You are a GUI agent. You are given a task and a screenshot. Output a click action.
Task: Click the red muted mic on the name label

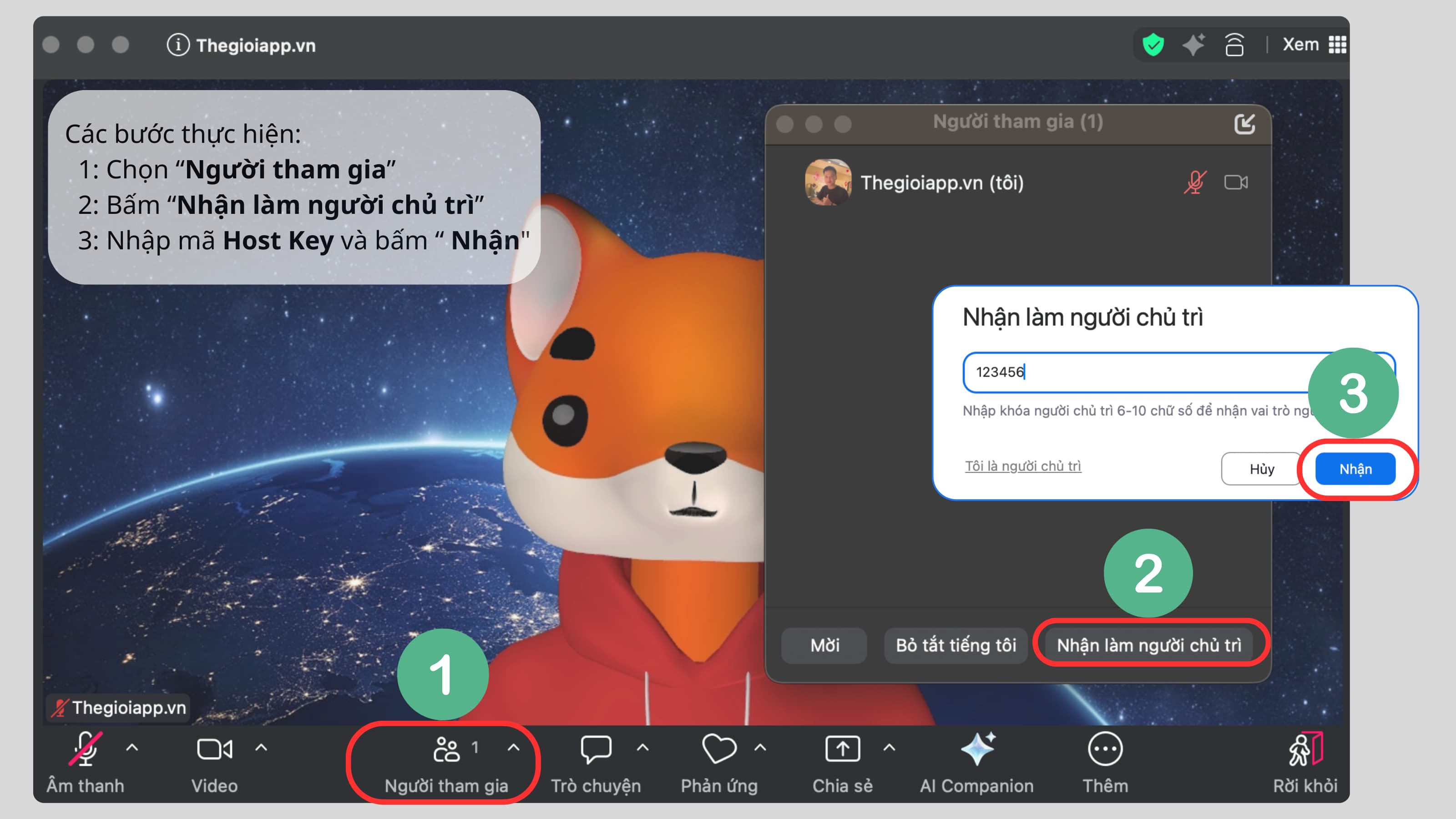click(59, 708)
